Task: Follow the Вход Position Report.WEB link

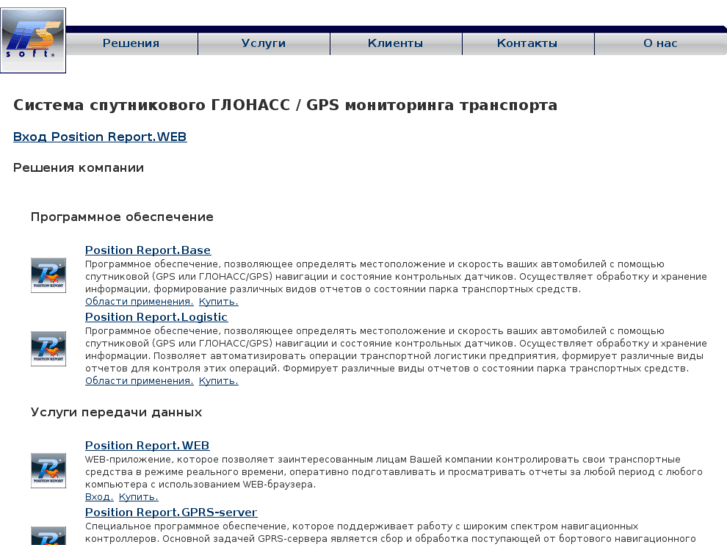Action: (x=100, y=137)
